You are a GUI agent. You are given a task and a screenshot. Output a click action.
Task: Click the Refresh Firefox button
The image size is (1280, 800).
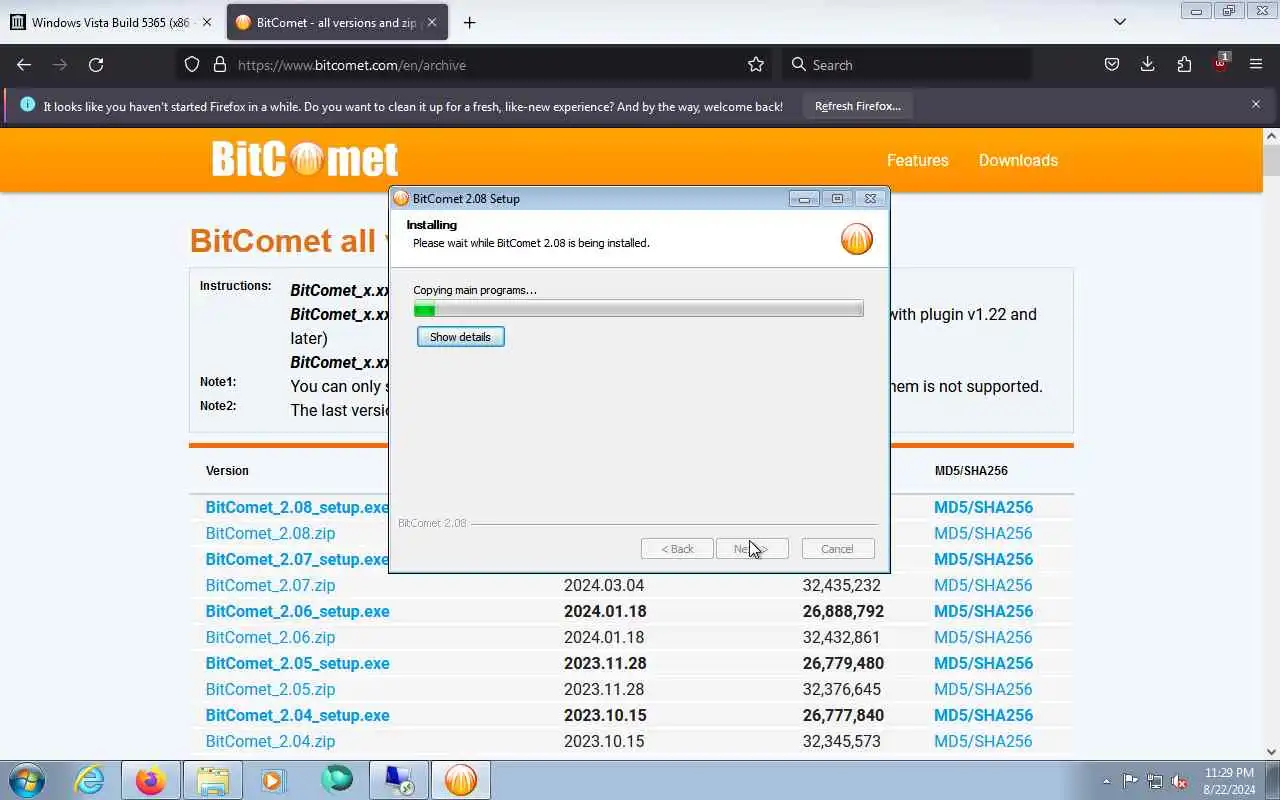(857, 106)
